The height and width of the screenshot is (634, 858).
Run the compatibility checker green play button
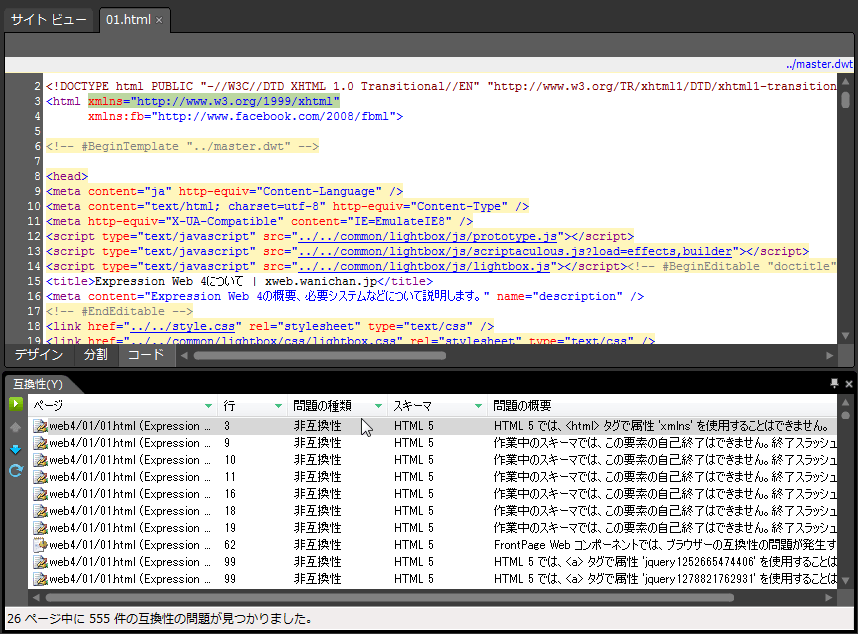coord(15,404)
